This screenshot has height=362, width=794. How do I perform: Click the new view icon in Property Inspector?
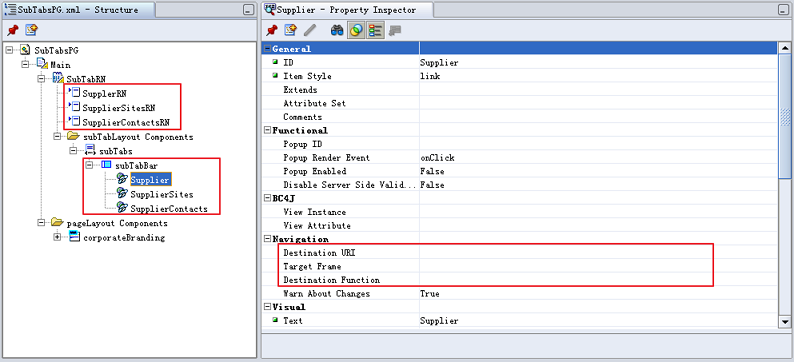click(x=290, y=30)
